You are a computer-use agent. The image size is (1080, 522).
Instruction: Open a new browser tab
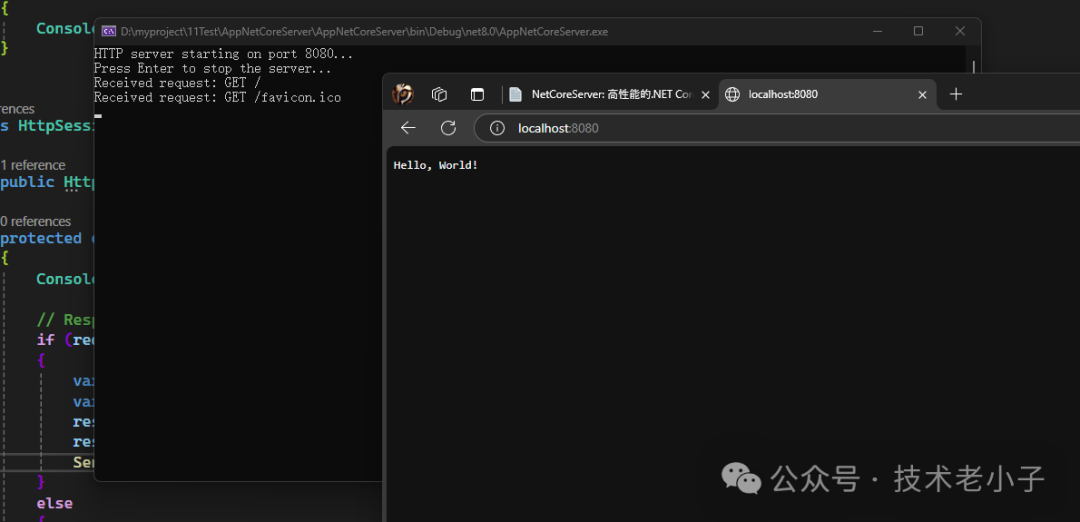click(956, 94)
